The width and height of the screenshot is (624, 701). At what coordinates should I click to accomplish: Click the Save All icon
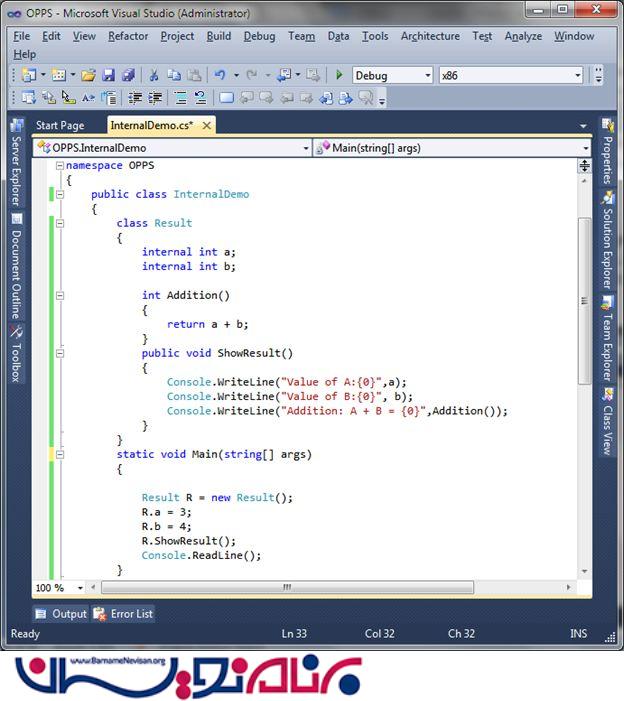[128, 75]
